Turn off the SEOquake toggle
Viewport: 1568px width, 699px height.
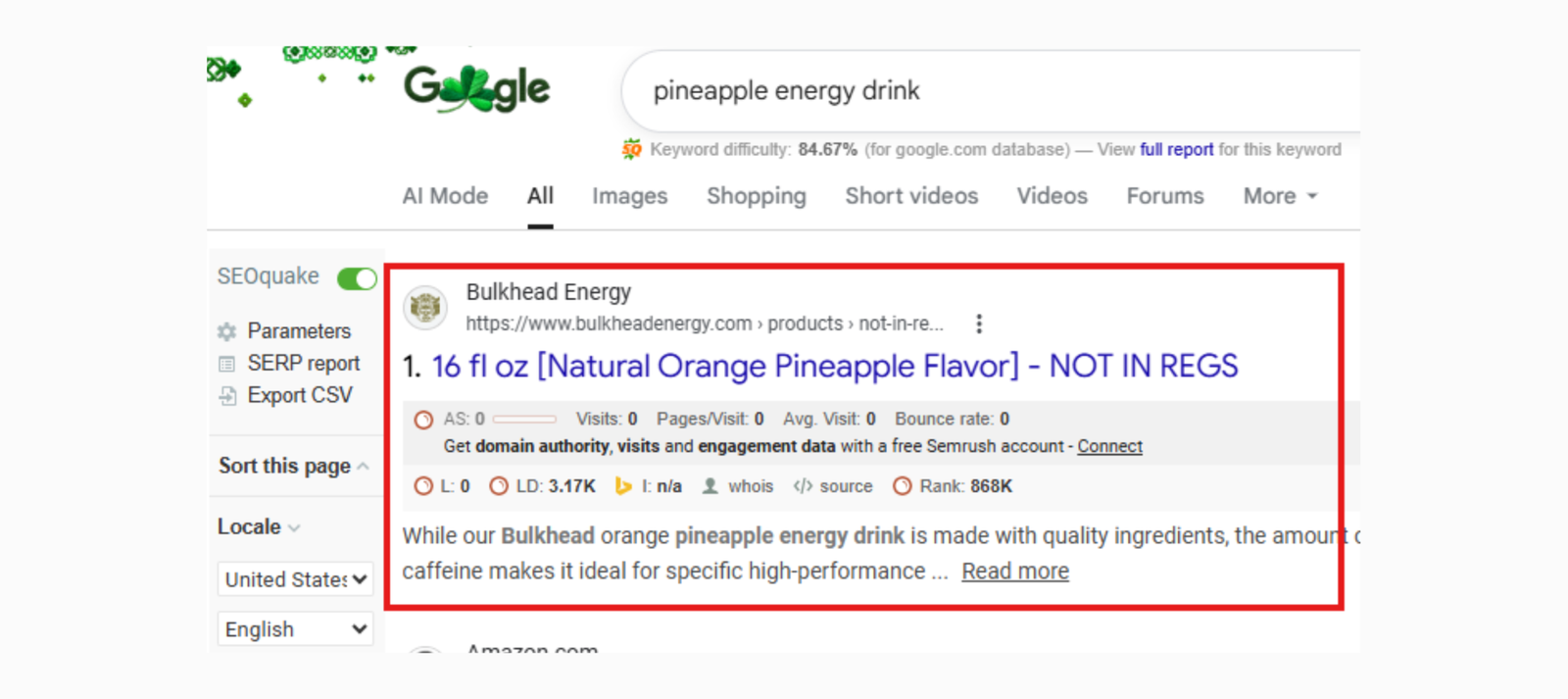[357, 278]
